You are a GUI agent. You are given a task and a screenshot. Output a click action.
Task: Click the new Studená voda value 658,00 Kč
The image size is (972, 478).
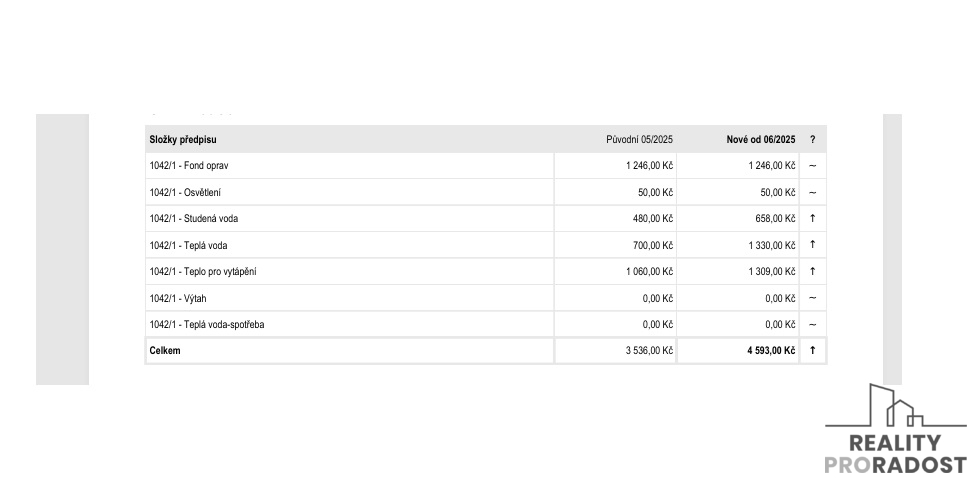(x=774, y=218)
